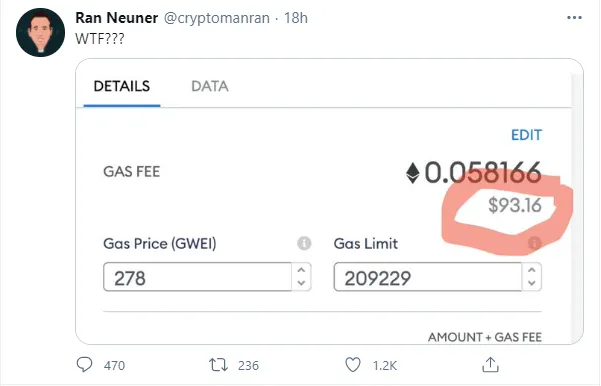This screenshot has width=601, height=386.
Task: Click the Gas Limit info icon
Action: click(x=534, y=243)
